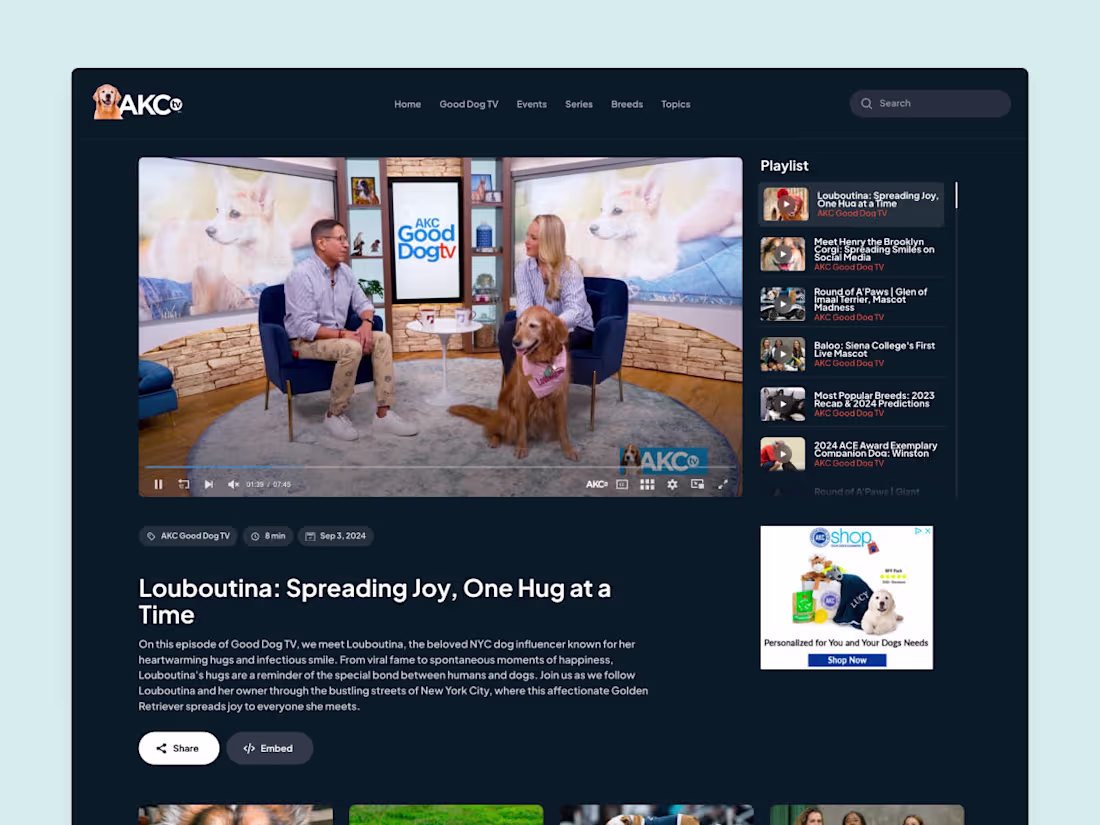Open the episode grid view in player
The width and height of the screenshot is (1100, 825).
(647, 484)
